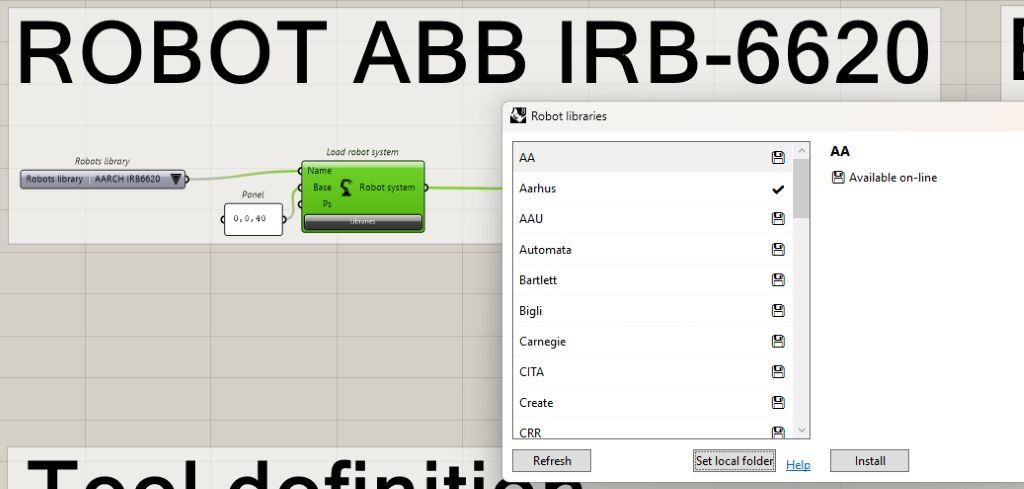Select the AA library row
Viewport: 1024px width, 489px height.
652,157
